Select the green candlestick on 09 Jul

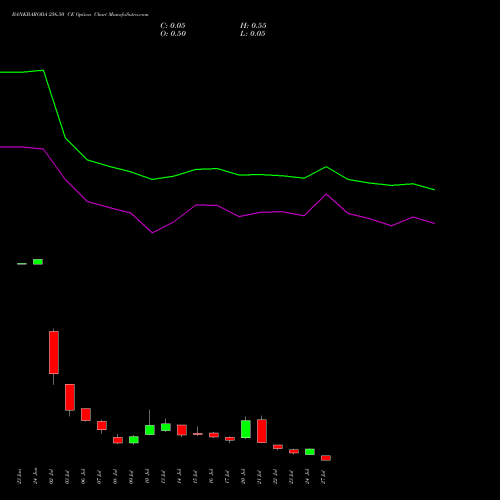point(134,440)
